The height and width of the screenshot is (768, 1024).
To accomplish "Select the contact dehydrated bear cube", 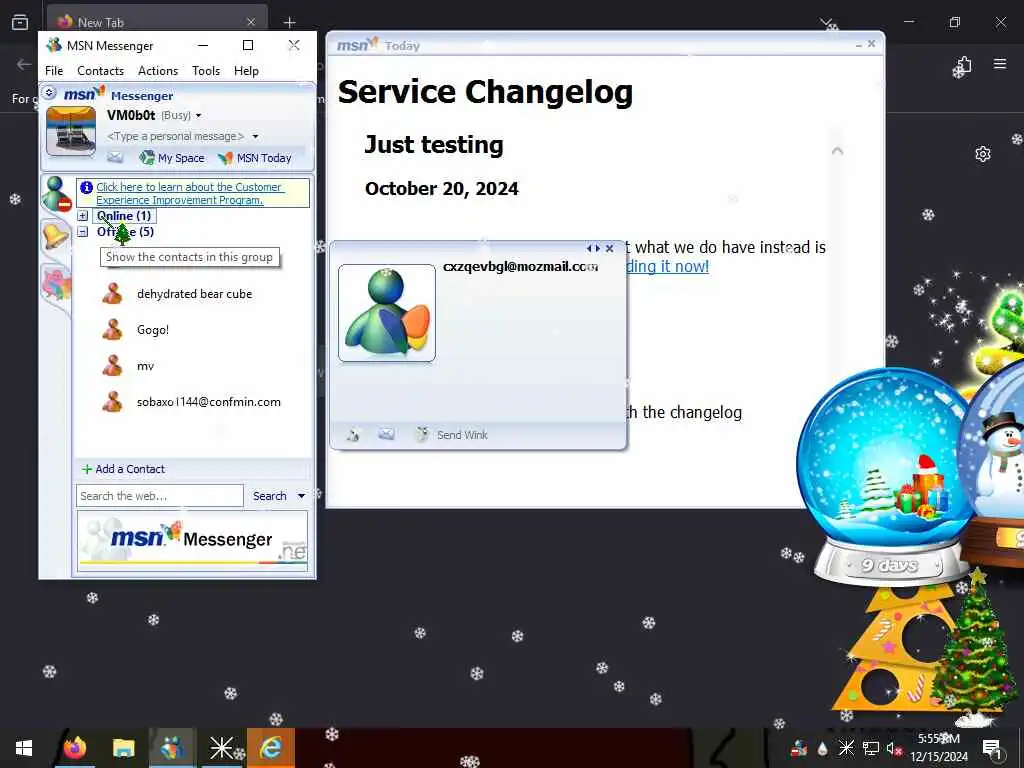I will [195, 294].
